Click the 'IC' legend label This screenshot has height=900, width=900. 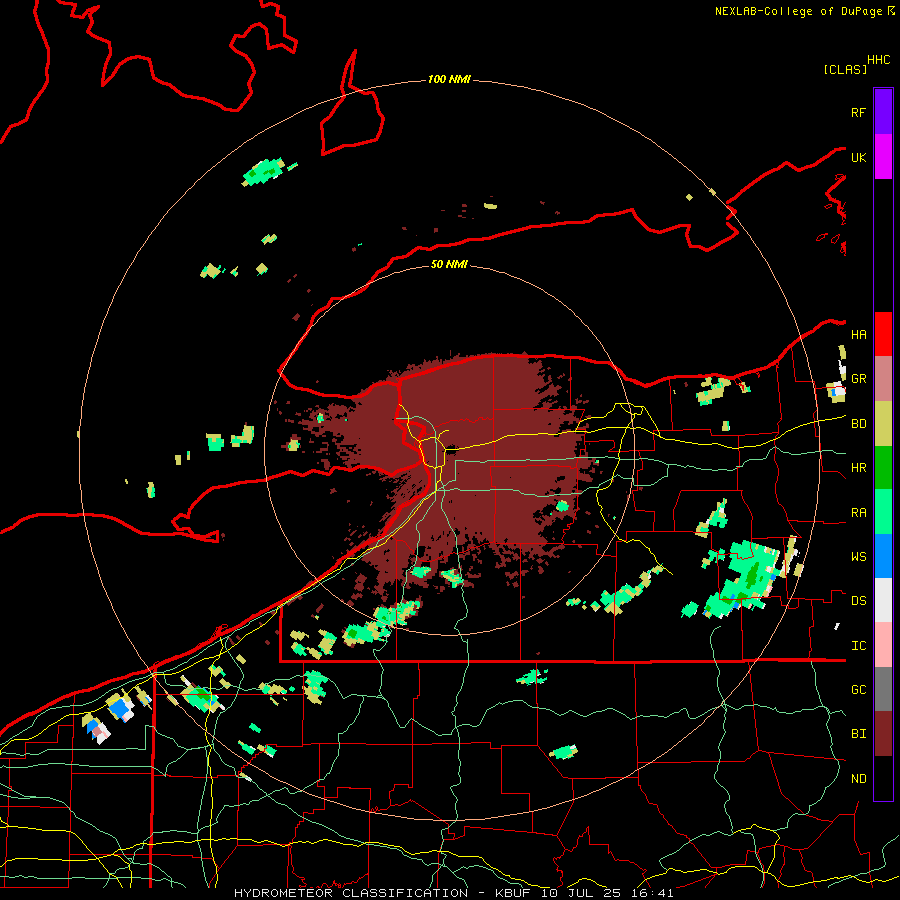click(858, 646)
